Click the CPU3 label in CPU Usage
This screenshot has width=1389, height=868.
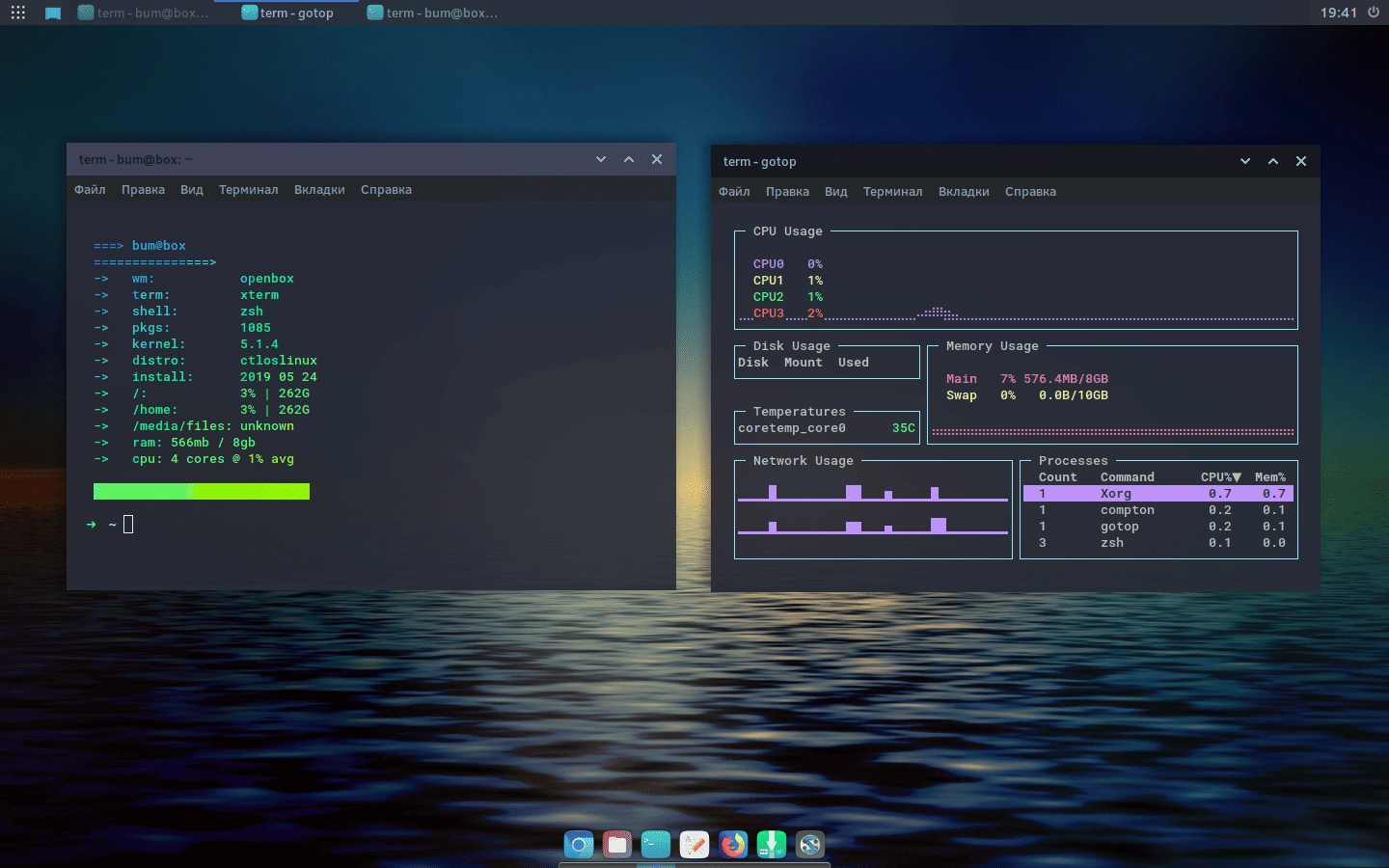(x=769, y=313)
